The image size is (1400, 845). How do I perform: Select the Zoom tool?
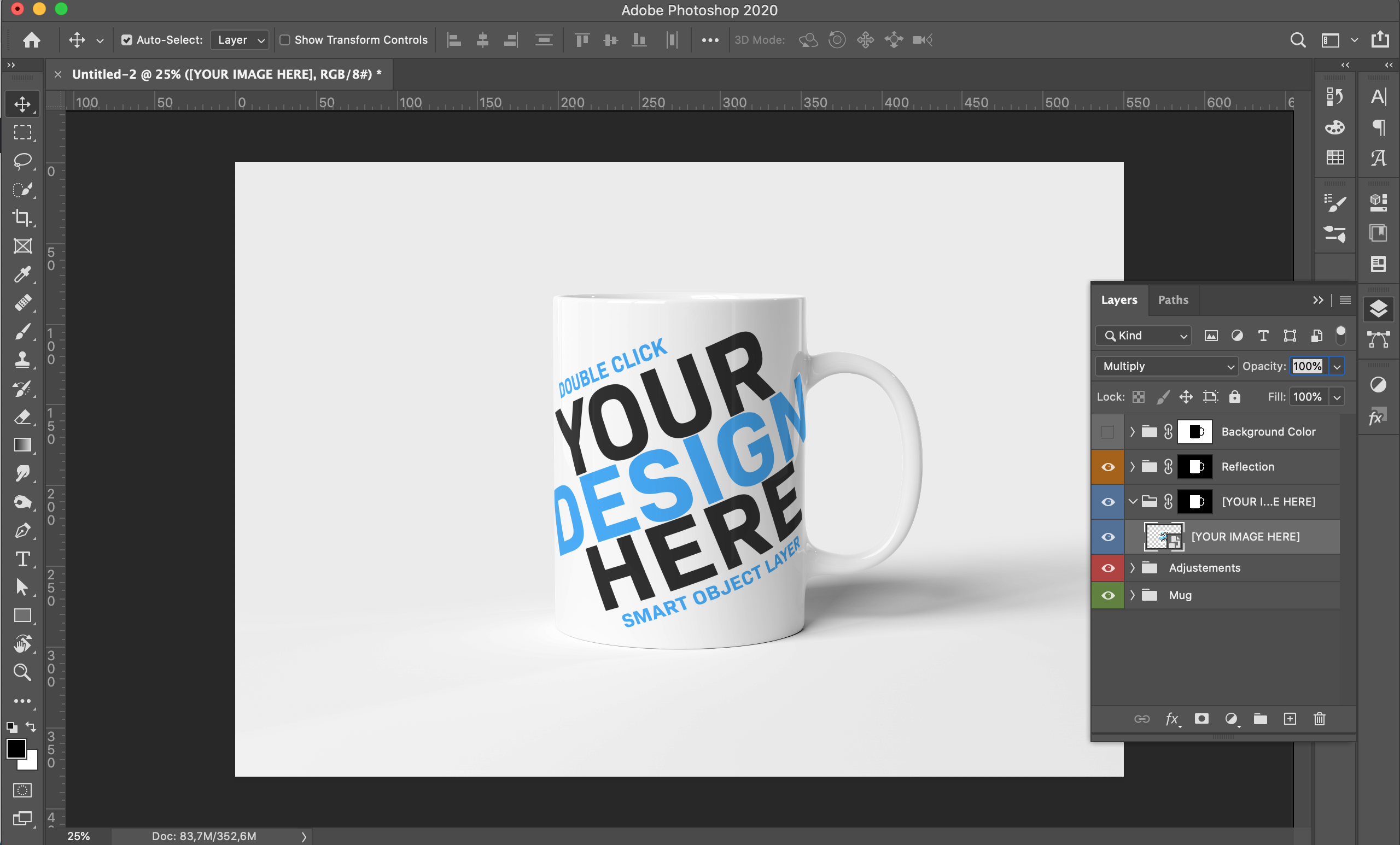[22, 672]
